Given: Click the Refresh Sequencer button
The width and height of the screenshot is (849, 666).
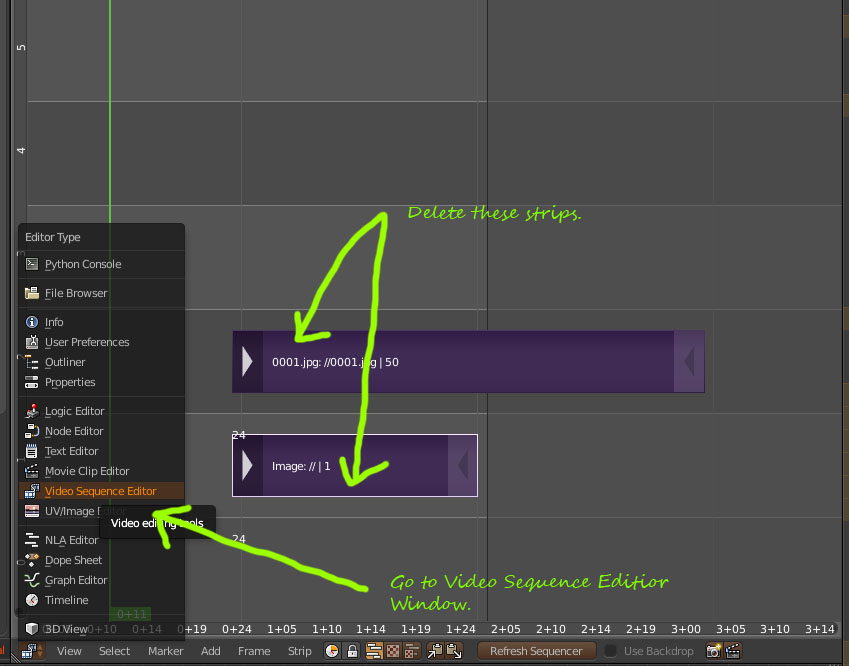Looking at the screenshot, I should (x=537, y=650).
